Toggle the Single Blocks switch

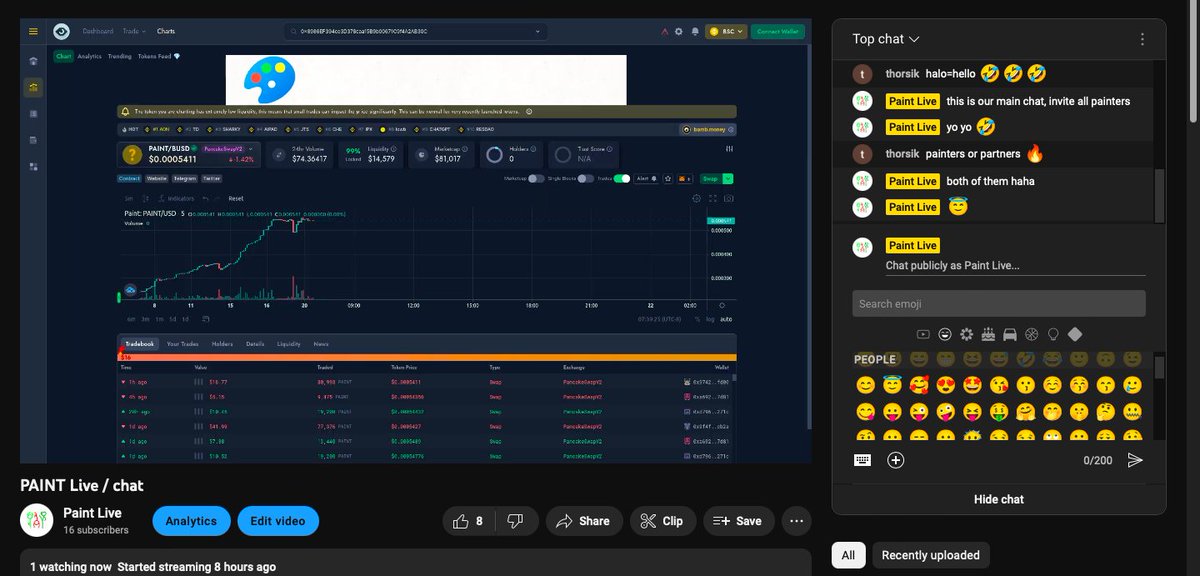(586, 178)
